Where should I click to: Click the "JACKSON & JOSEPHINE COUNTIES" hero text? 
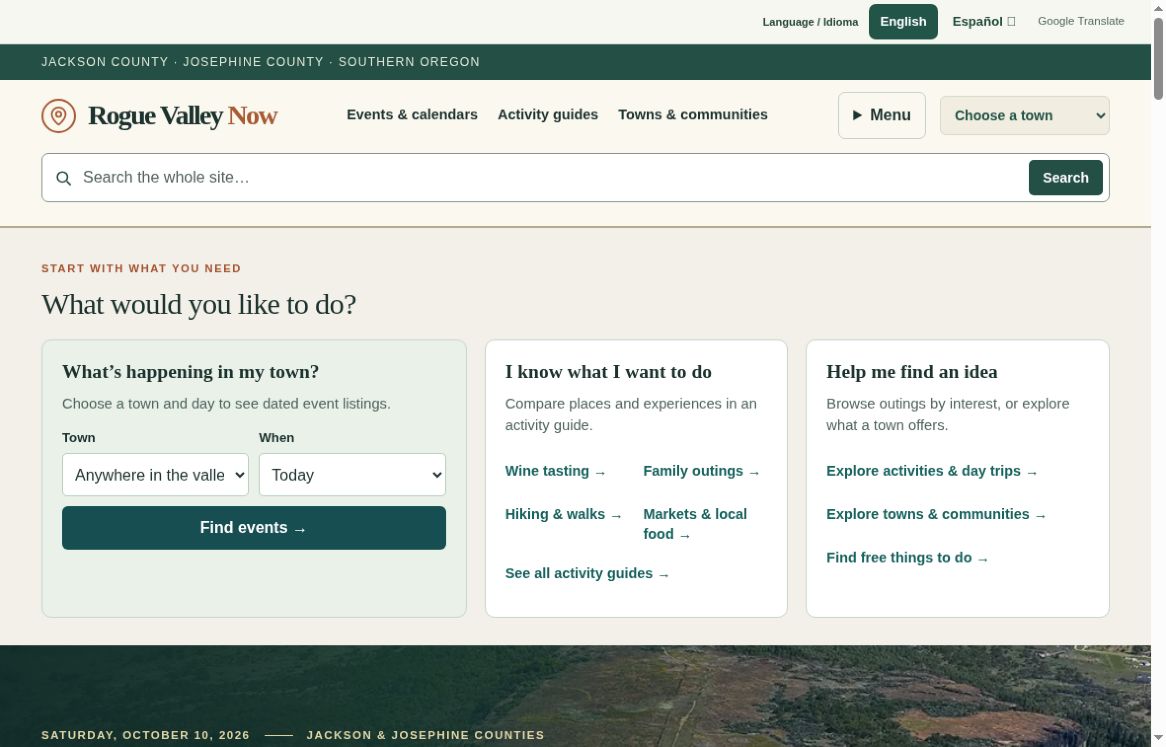click(425, 735)
